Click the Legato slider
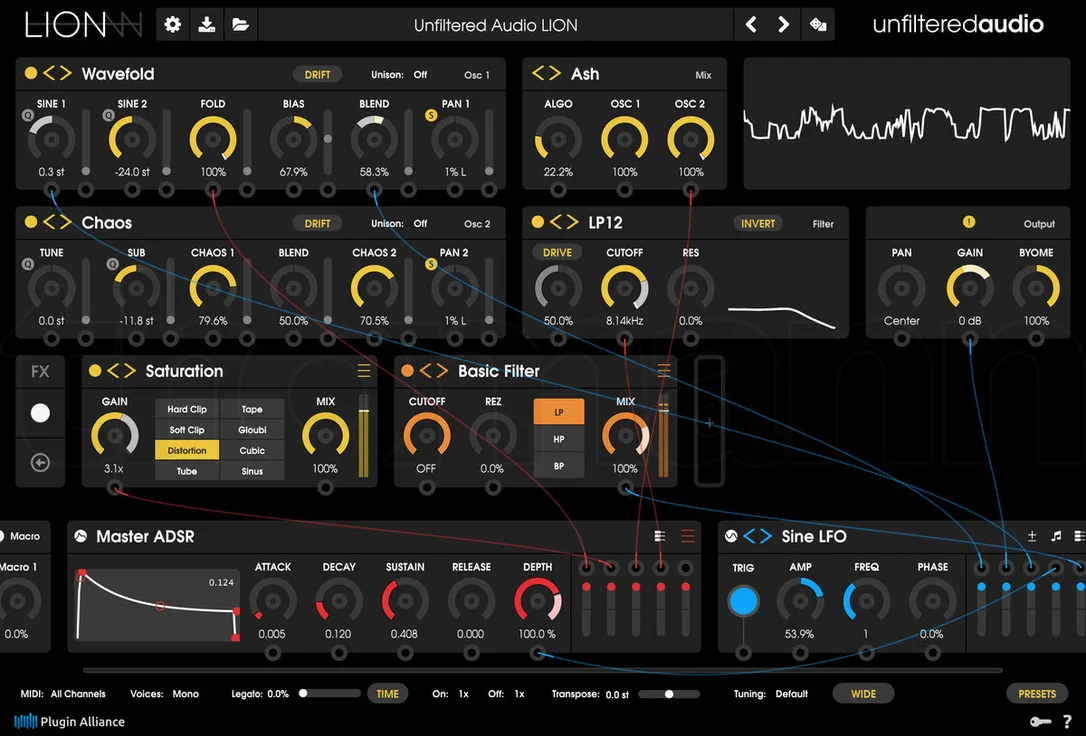The height and width of the screenshot is (736, 1086). point(330,693)
